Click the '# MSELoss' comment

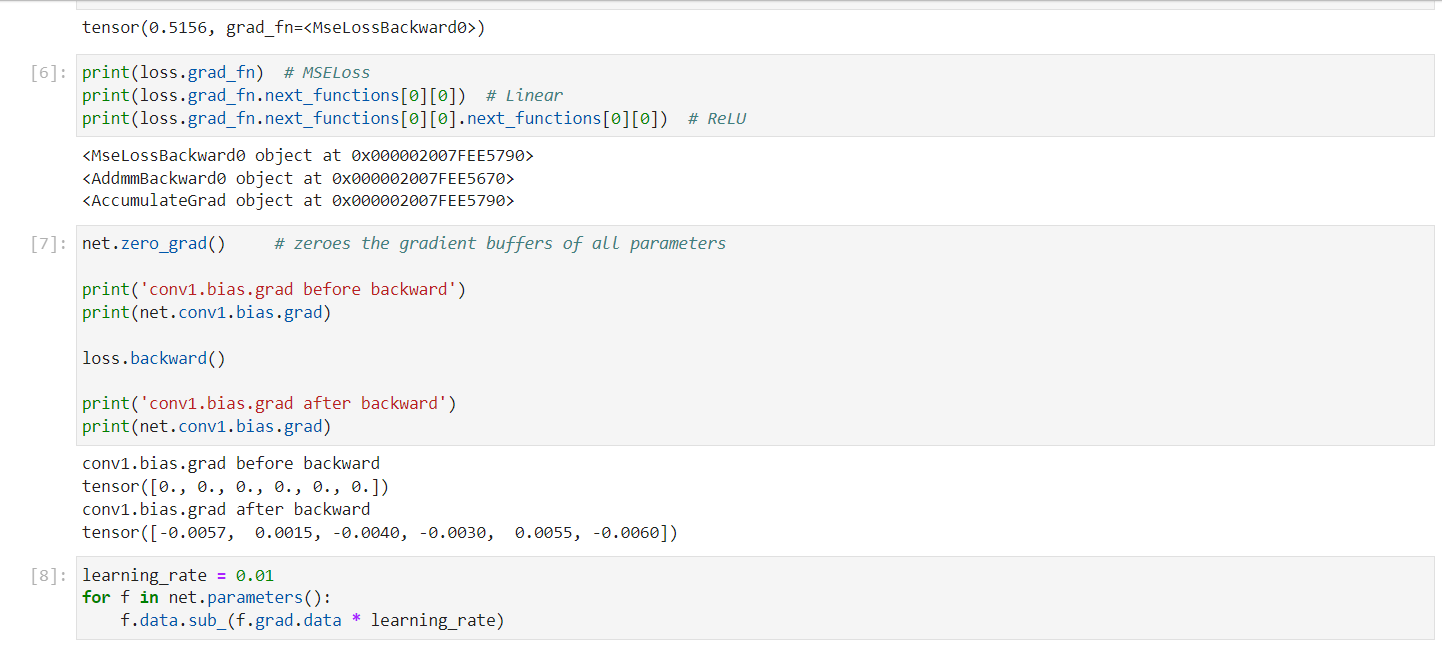click(327, 72)
